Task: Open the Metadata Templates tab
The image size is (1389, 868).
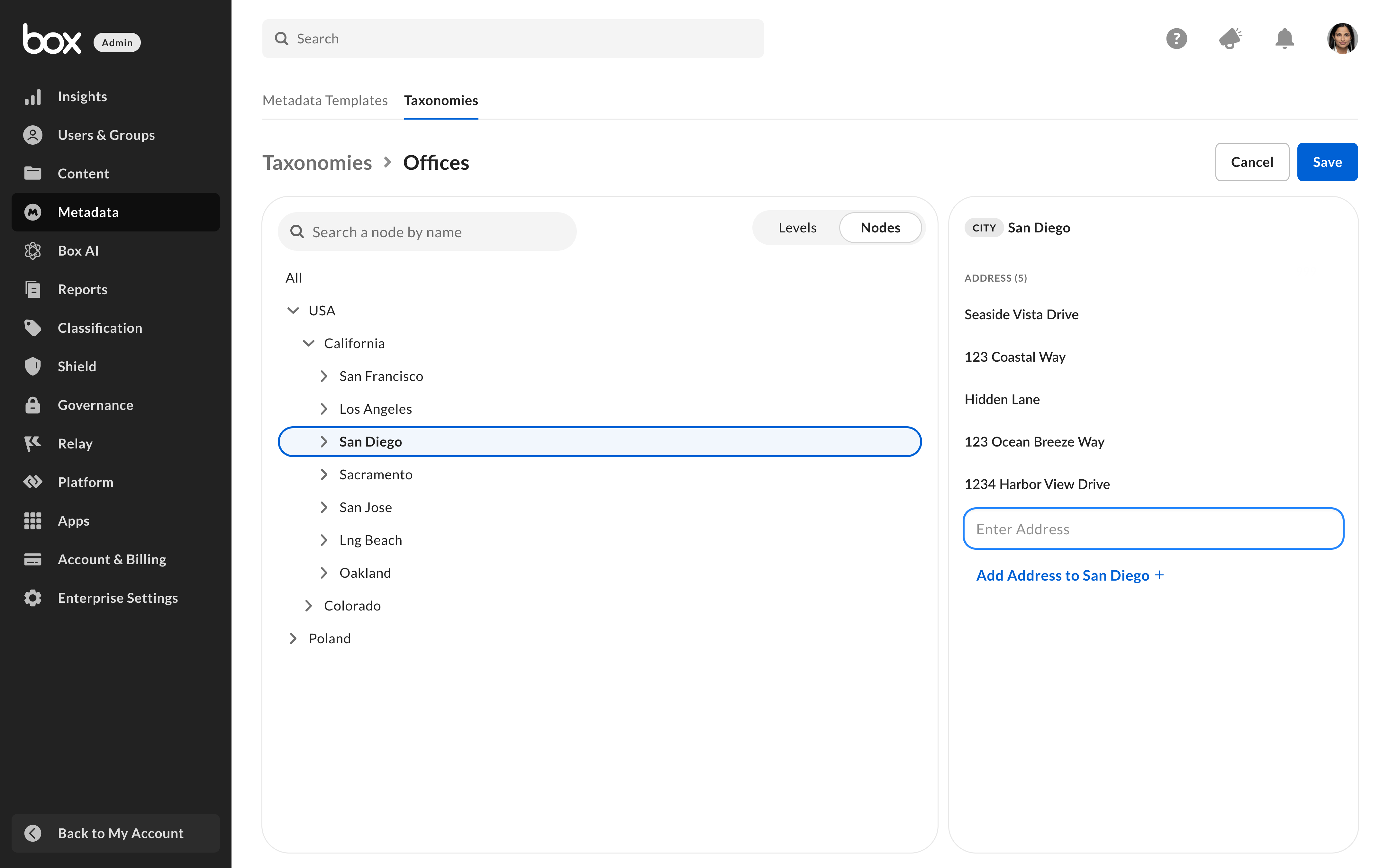Action: pos(325,100)
